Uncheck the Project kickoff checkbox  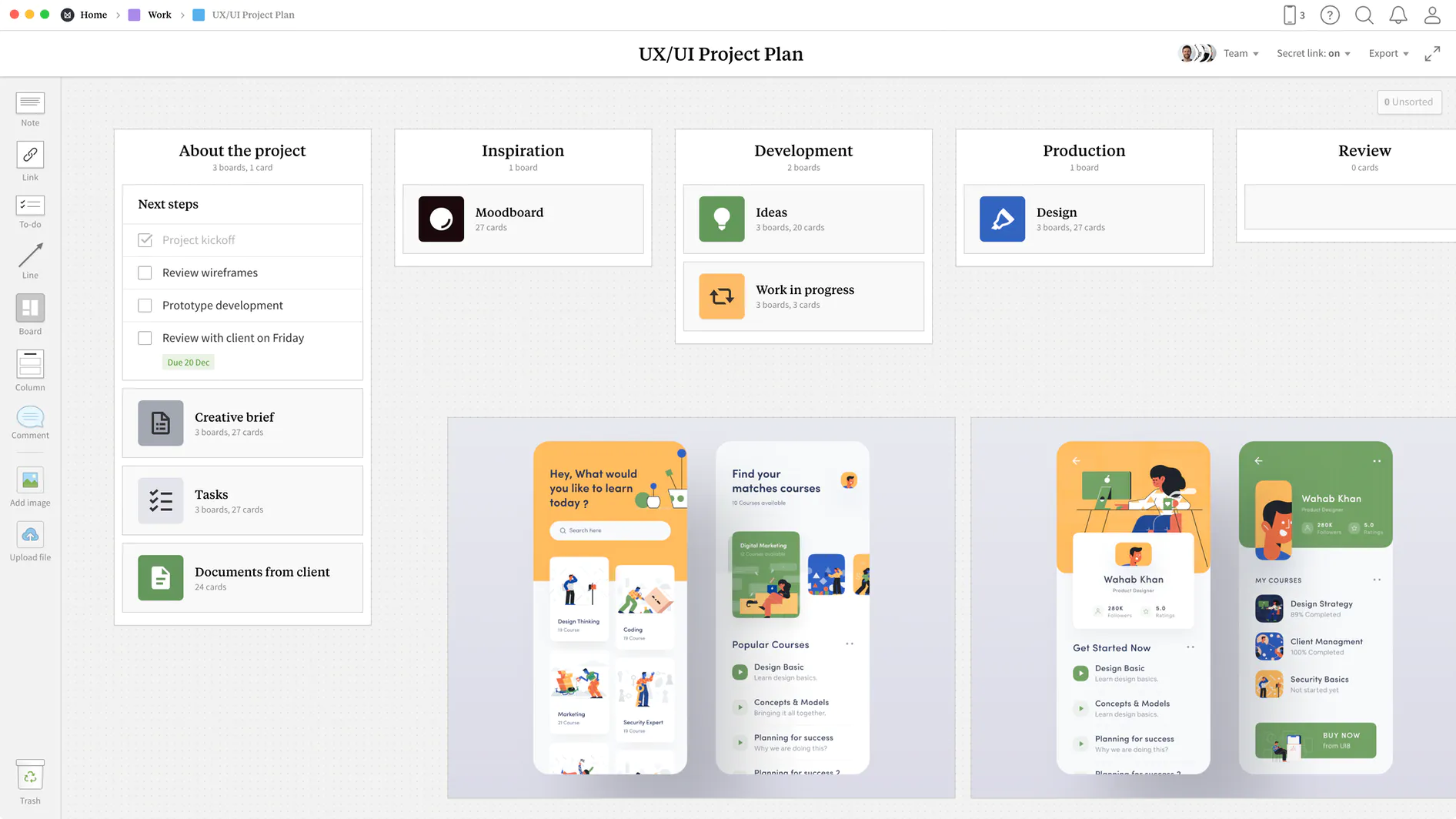(145, 240)
